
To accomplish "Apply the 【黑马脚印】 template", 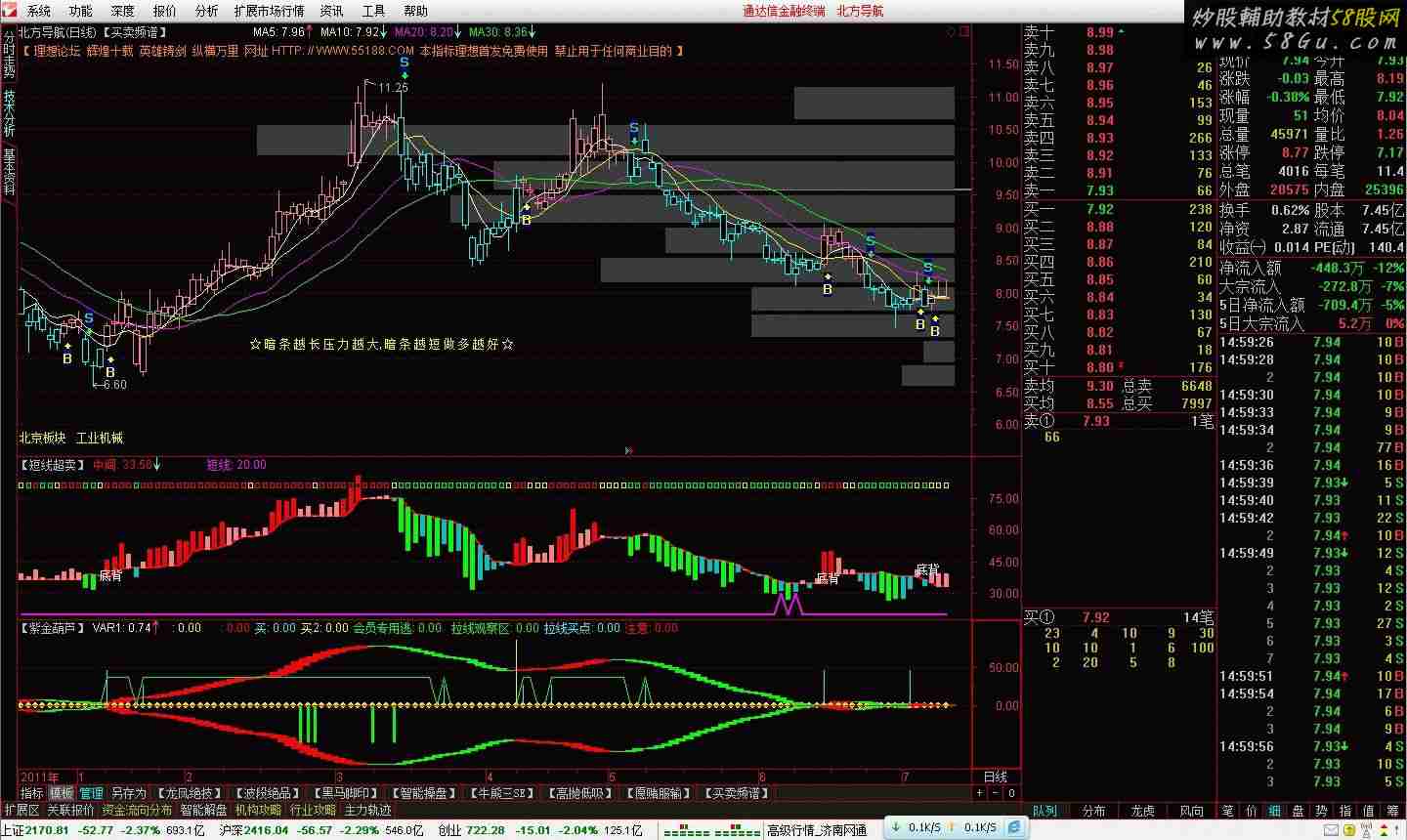I will pyautogui.click(x=343, y=793).
